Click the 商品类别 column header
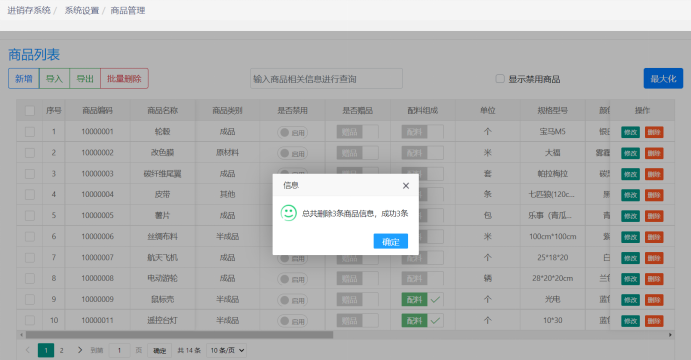691x360 pixels. [x=227, y=111]
